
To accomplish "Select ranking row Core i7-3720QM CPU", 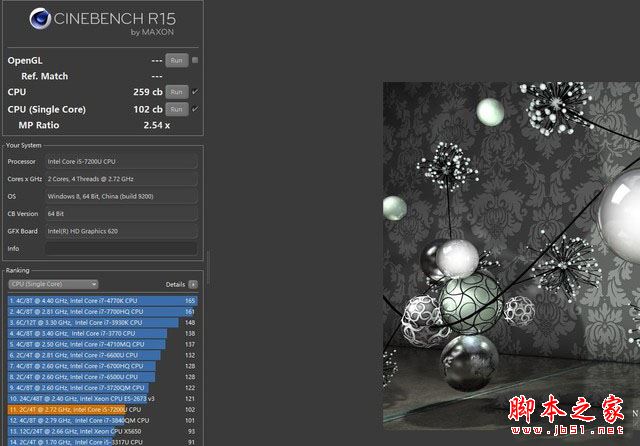I will 102,388.
